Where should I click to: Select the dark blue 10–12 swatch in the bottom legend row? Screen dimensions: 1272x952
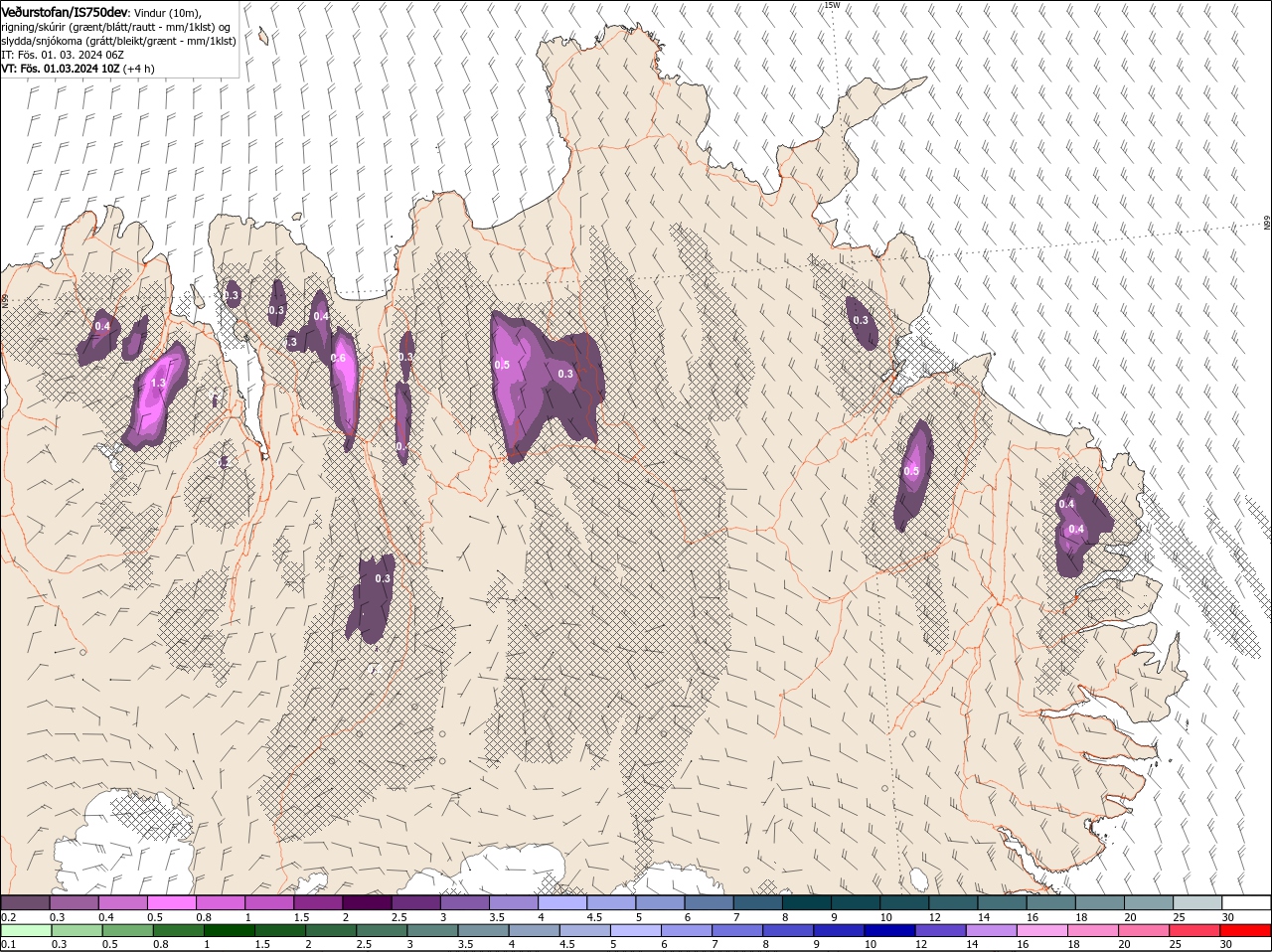tap(890, 930)
